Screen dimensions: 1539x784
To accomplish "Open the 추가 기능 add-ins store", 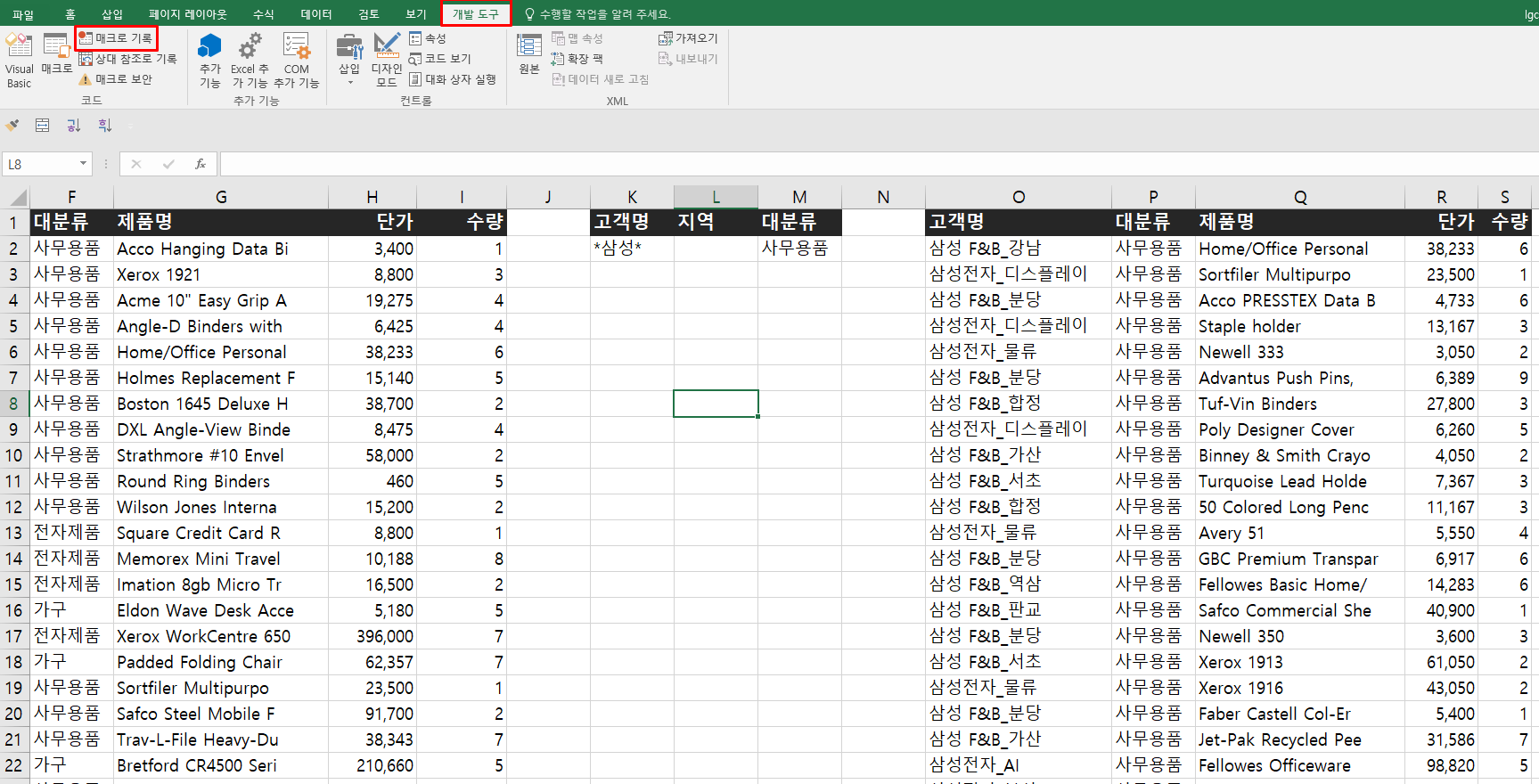I will click(x=210, y=61).
